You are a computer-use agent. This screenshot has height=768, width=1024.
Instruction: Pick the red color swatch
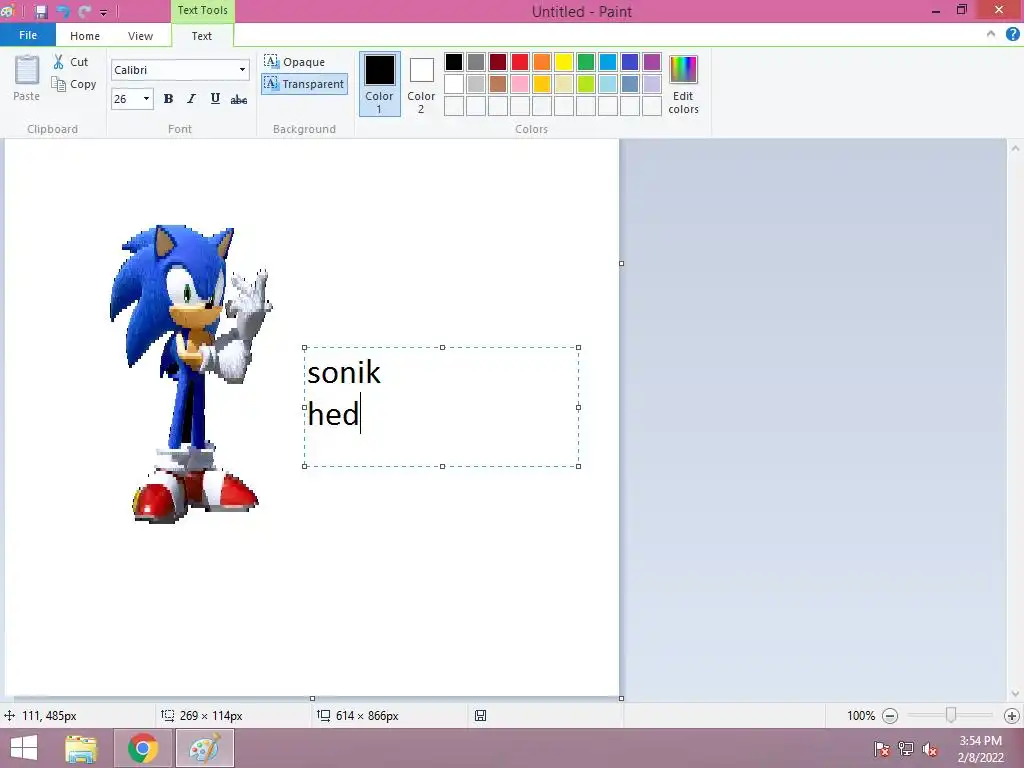point(520,62)
